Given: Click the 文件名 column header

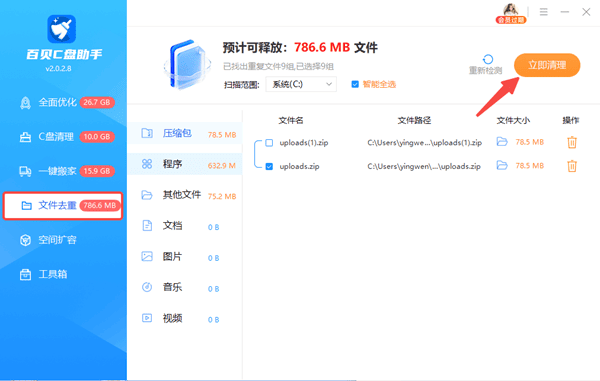Looking at the screenshot, I should click(x=291, y=120).
